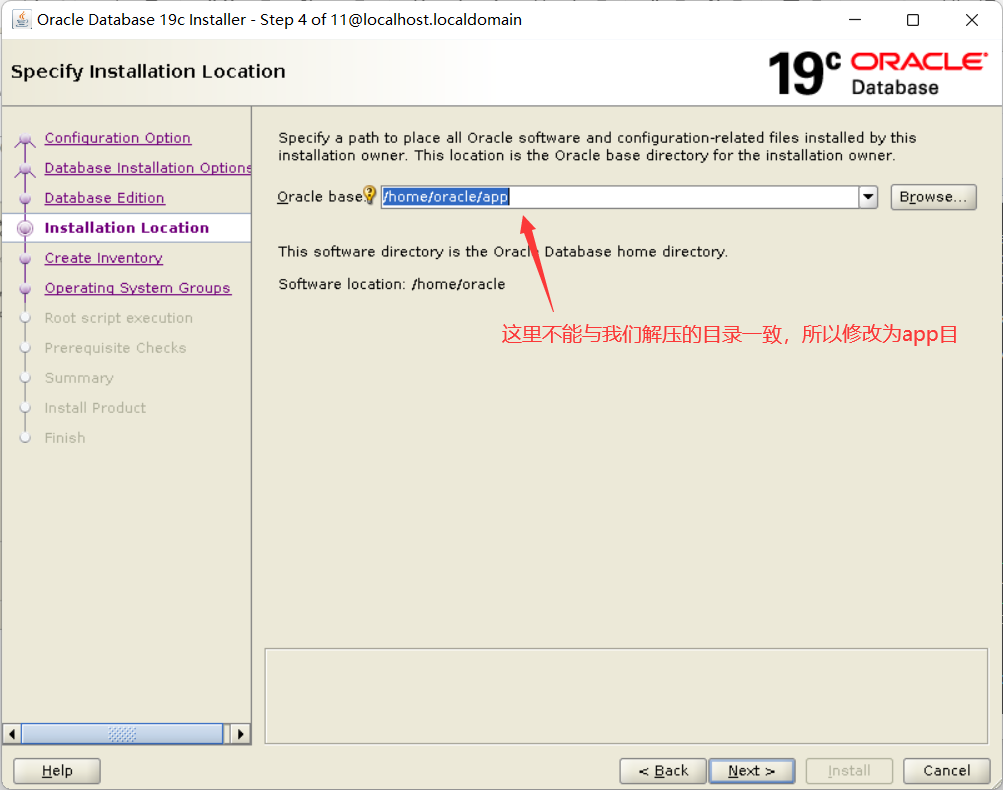Click the Oracle base help lightbulb icon

(x=369, y=194)
